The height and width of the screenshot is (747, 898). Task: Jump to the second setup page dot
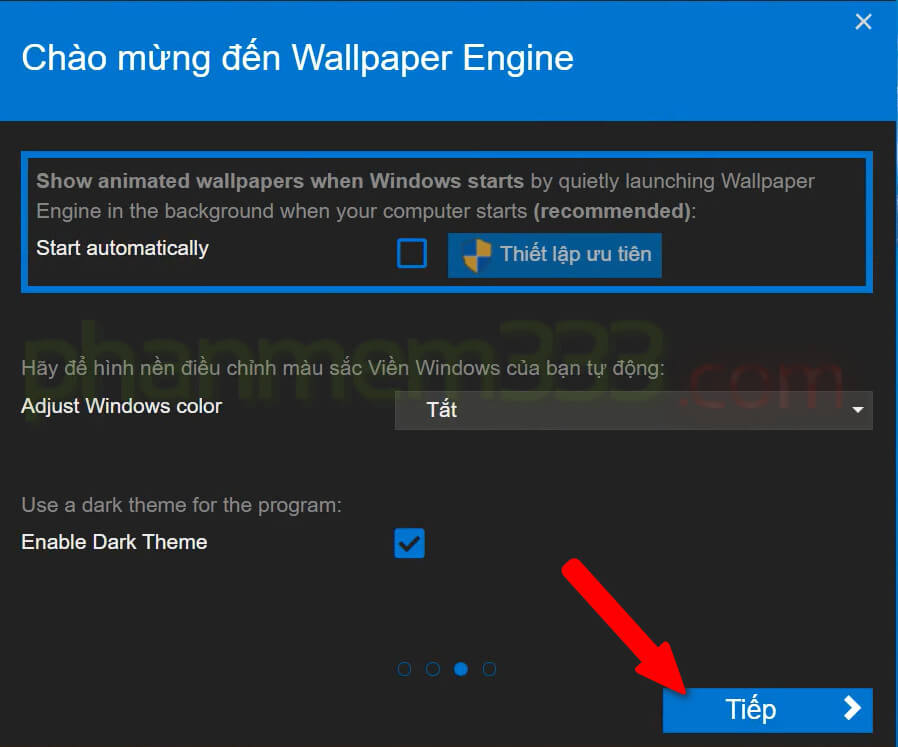(x=433, y=669)
